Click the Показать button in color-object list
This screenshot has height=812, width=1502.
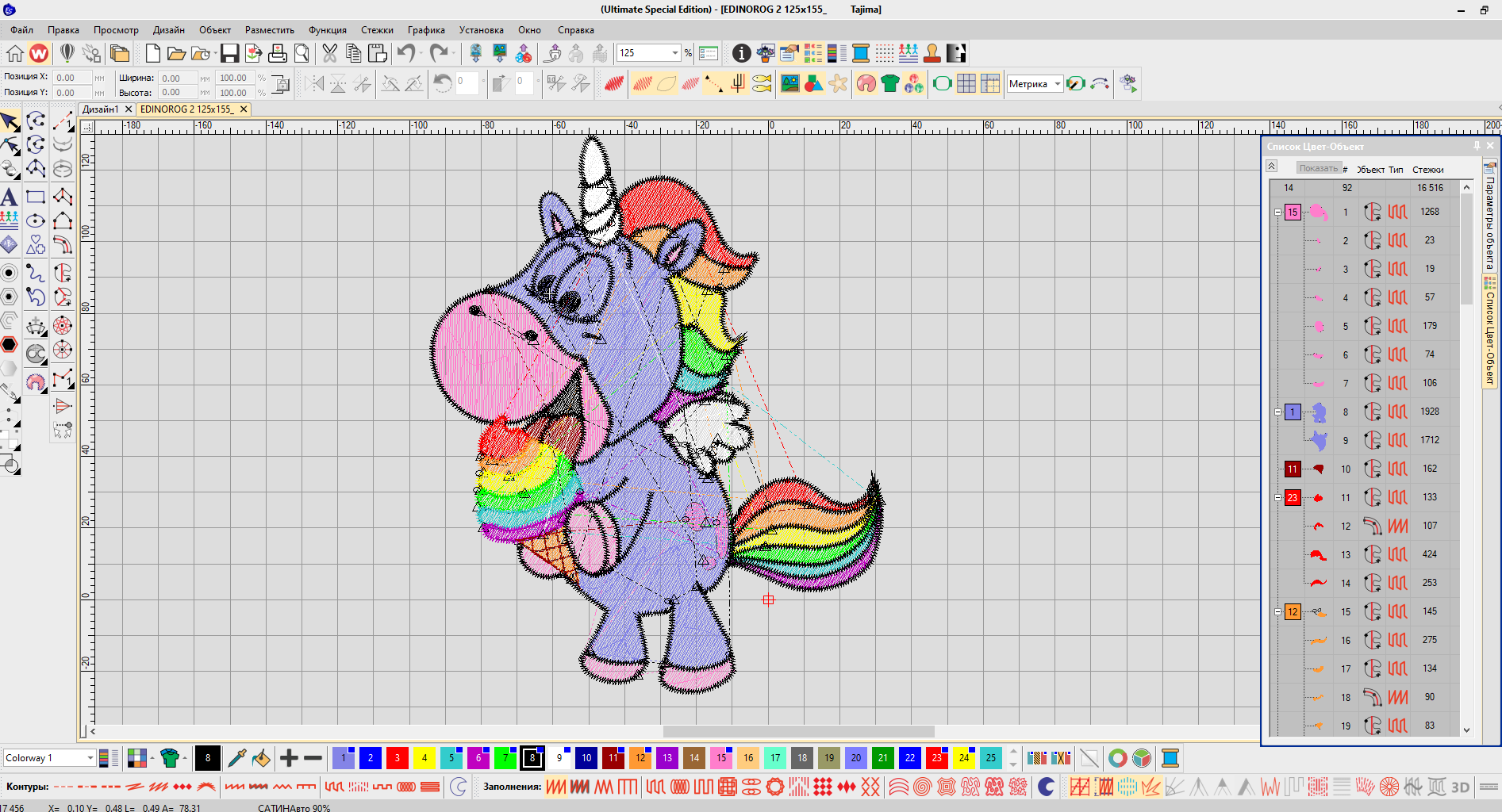[1318, 168]
